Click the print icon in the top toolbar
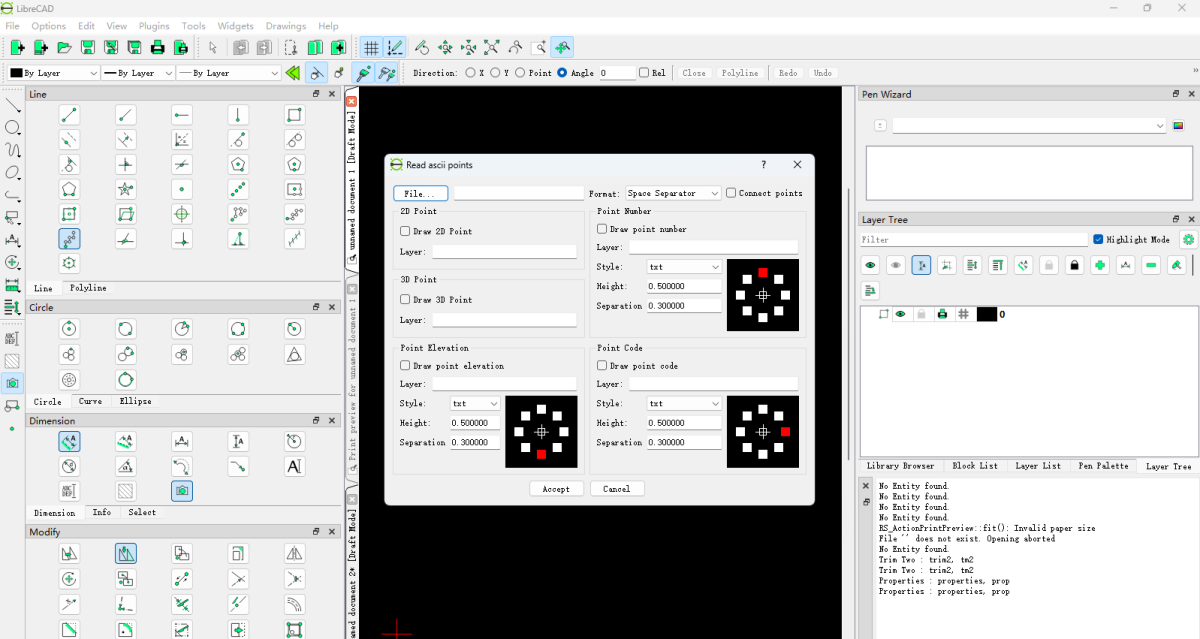1200x639 pixels. coord(159,47)
